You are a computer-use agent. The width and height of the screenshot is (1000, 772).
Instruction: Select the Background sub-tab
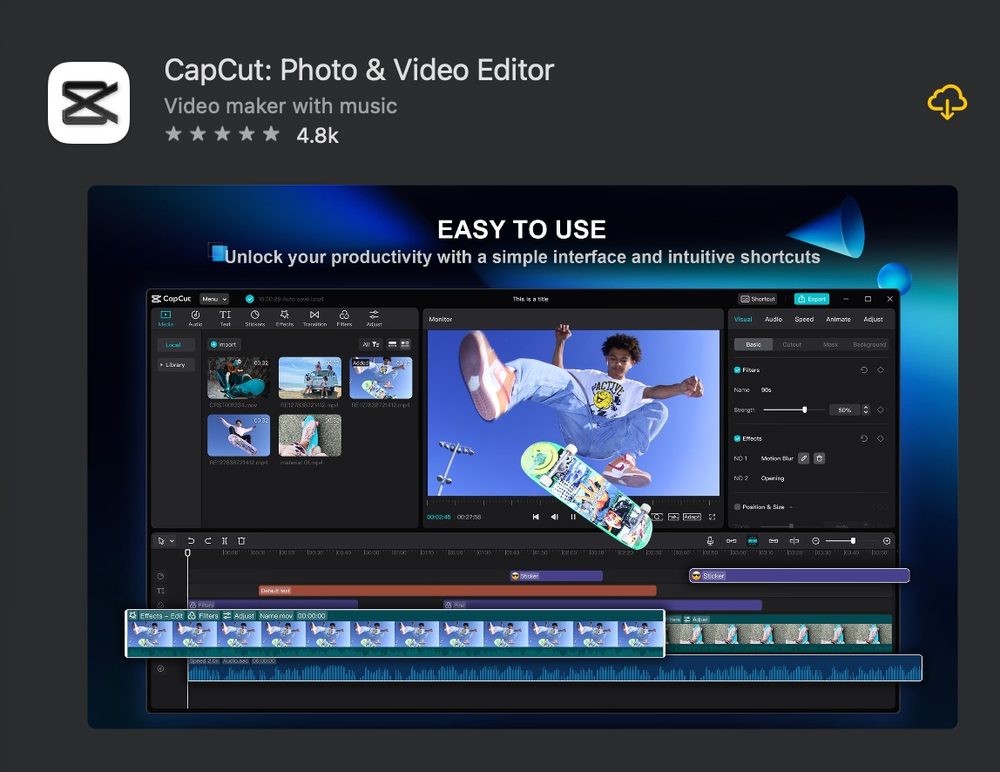(x=869, y=345)
